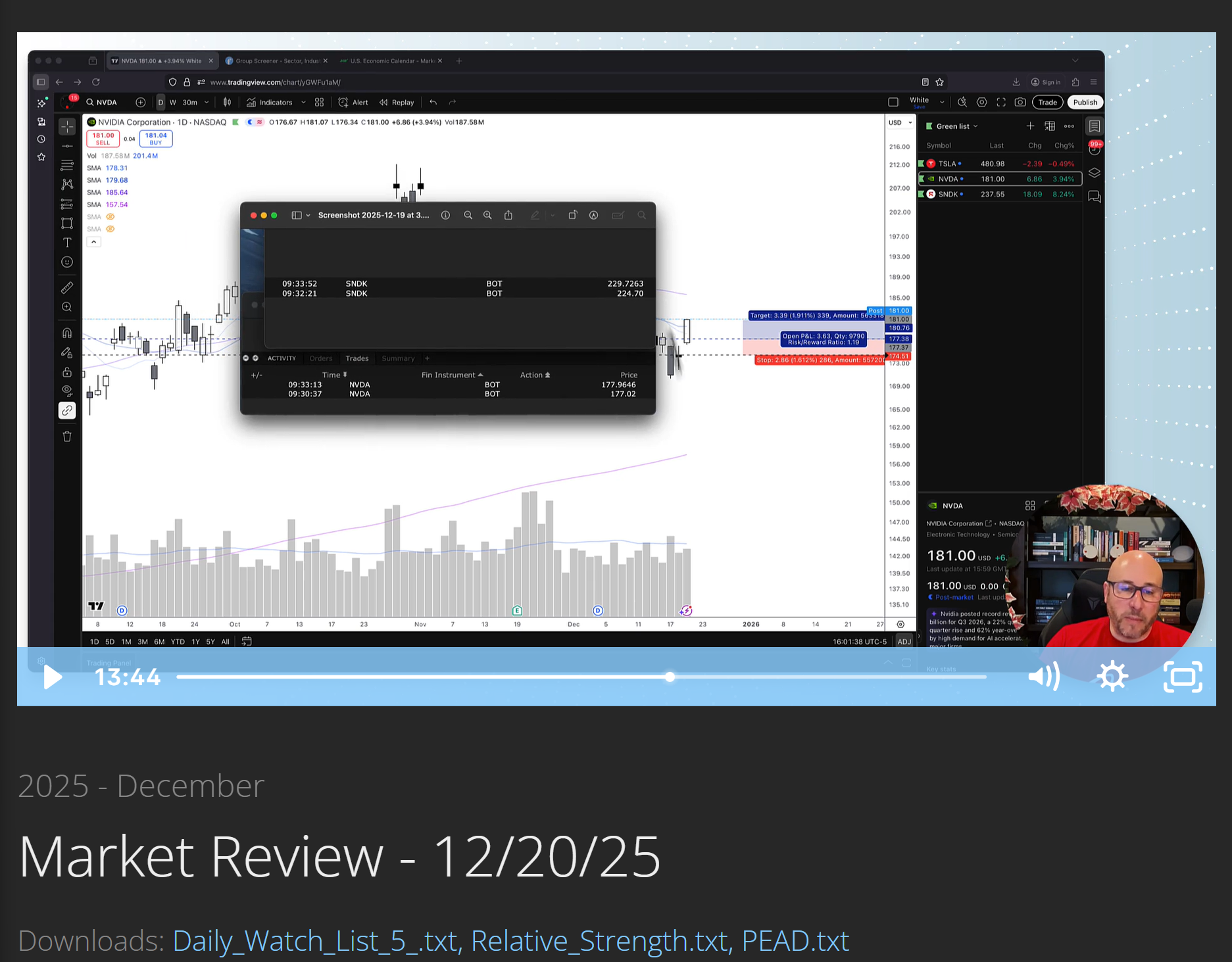Select the geometric shapes tool
This screenshot has width=1232, height=962.
67,223
